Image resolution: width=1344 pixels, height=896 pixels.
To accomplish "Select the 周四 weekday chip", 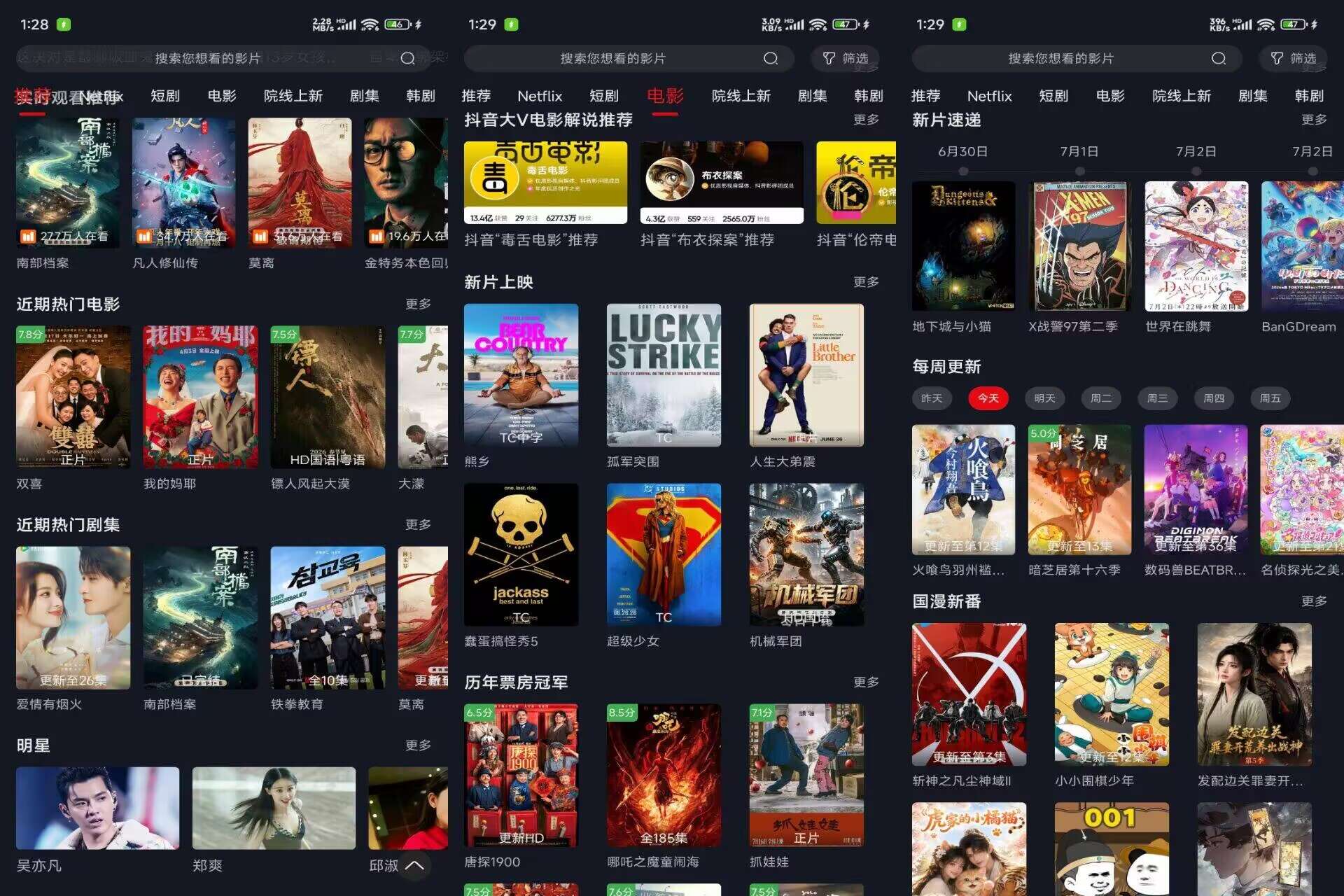I will point(1214,398).
